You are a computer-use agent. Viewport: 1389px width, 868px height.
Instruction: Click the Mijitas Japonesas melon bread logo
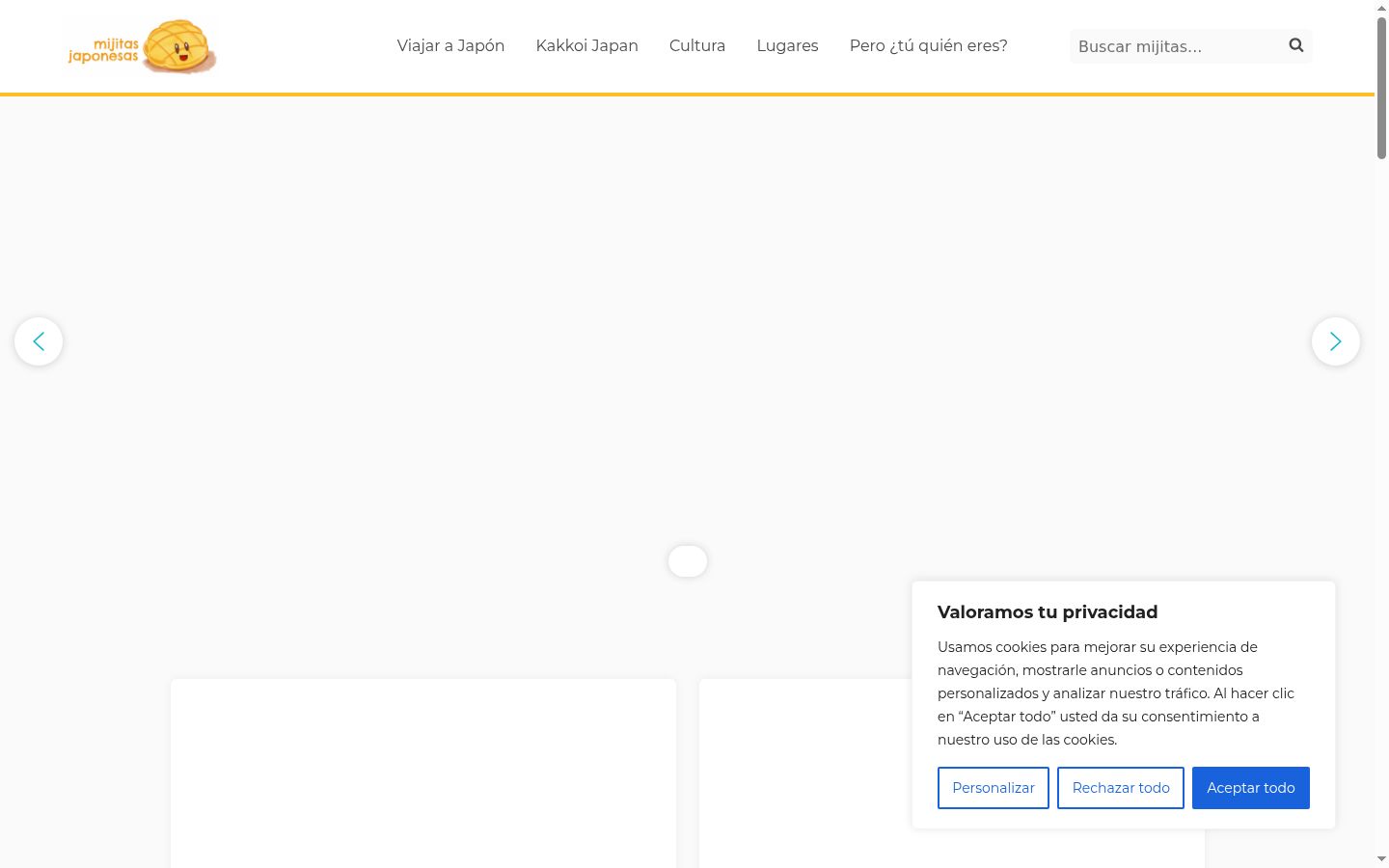(x=141, y=46)
